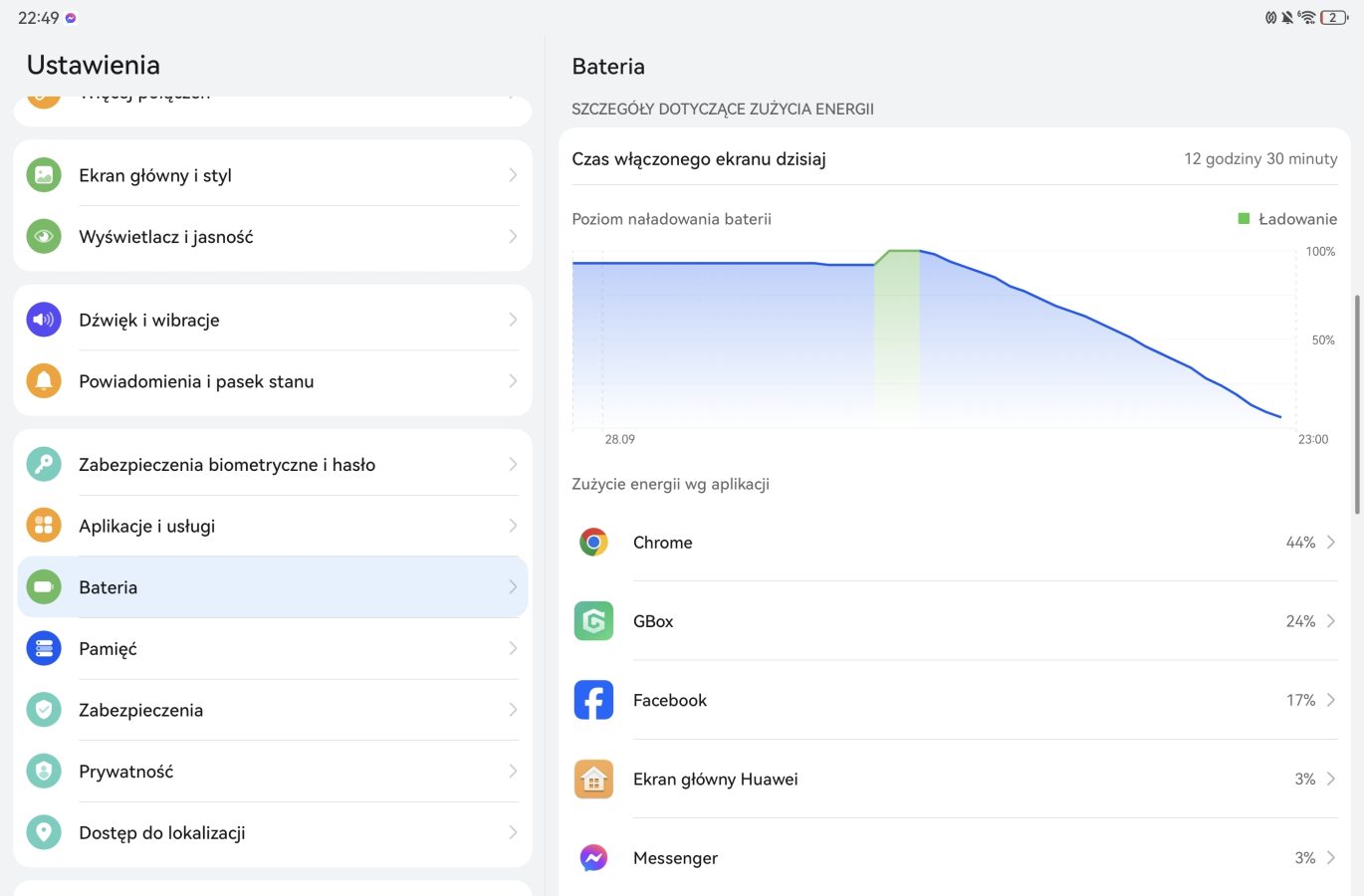The width and height of the screenshot is (1364, 896).
Task: Tap the Facebook app icon
Action: tap(593, 700)
